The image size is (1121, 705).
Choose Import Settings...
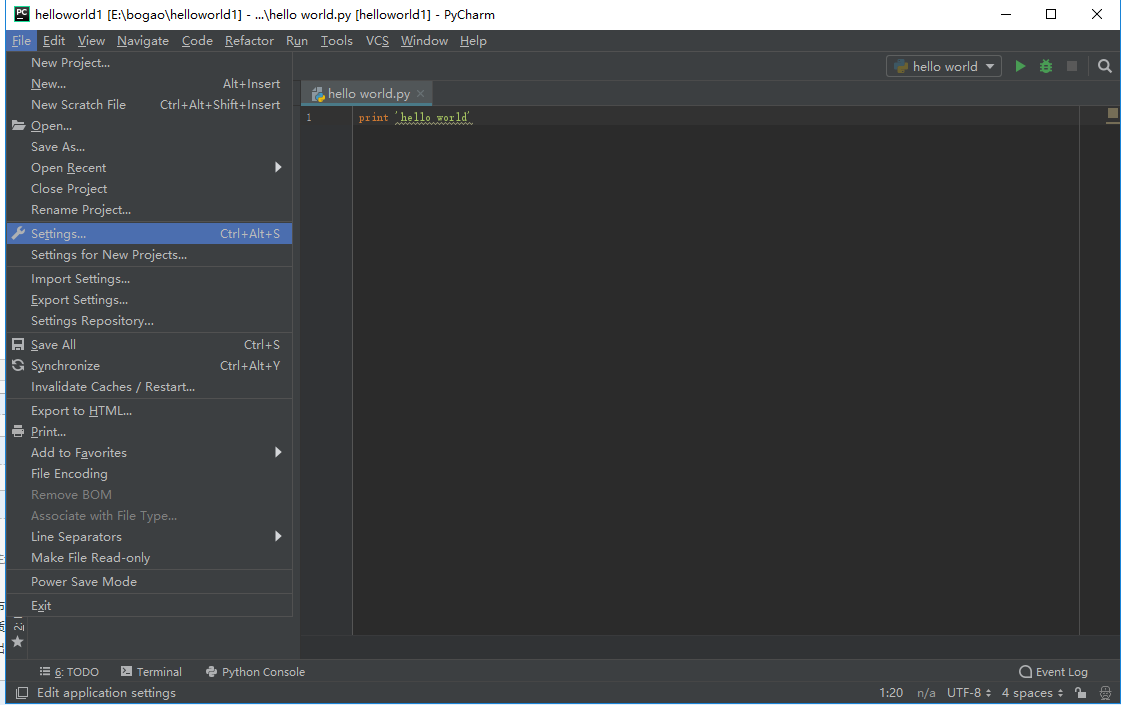click(149, 279)
